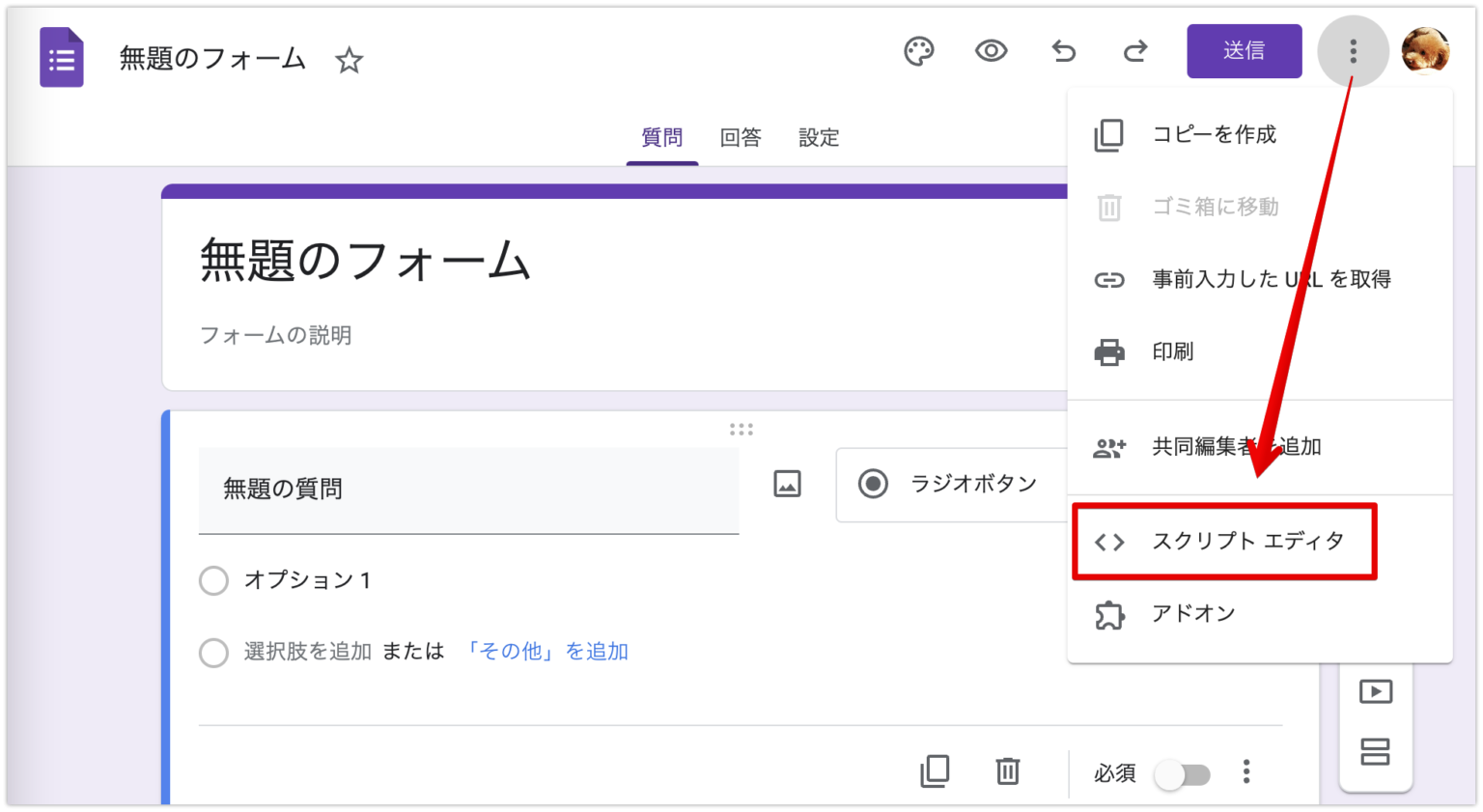Select the オプション 1 radio button
This screenshot has width=1483, height=812.
click(x=213, y=580)
